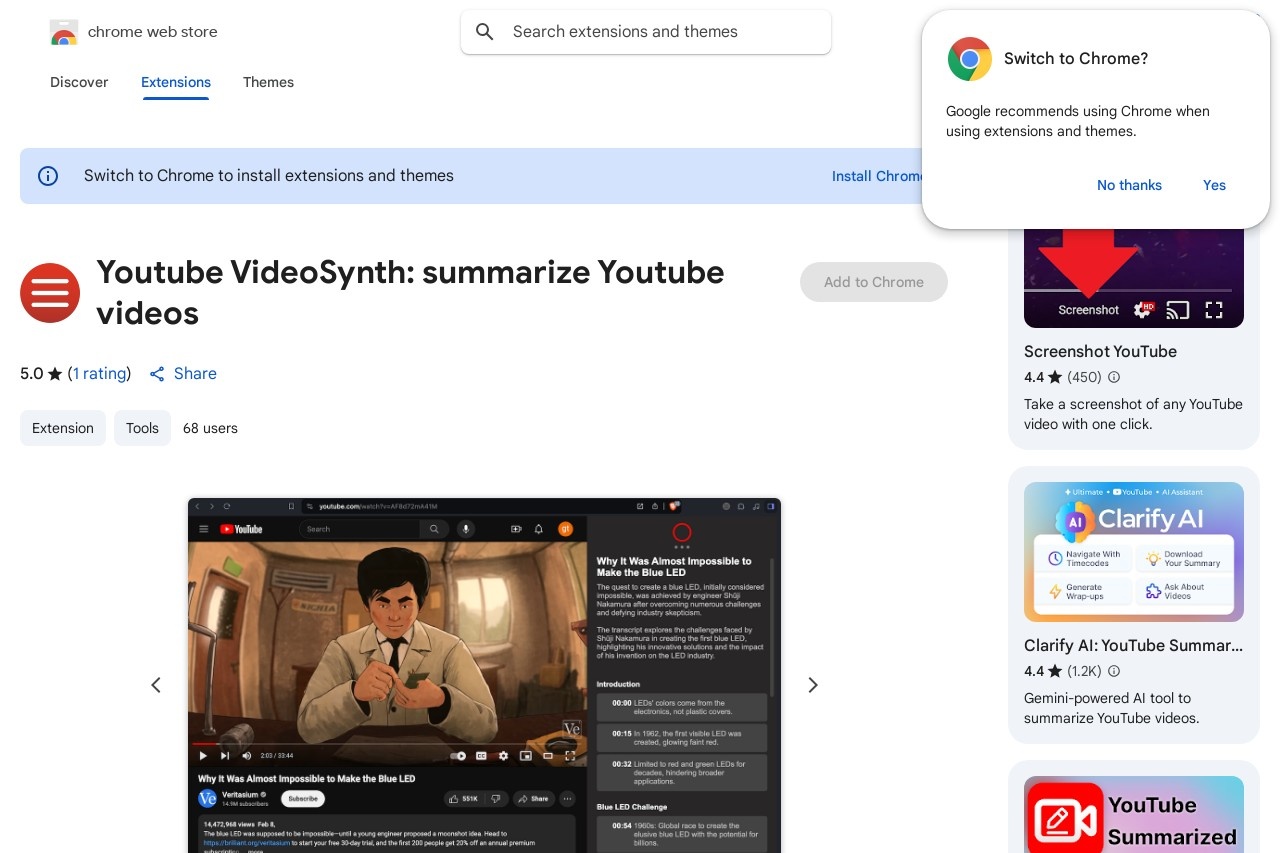Image resolution: width=1280 pixels, height=853 pixels.
Task: Click the Tools category chip
Action: pos(142,428)
